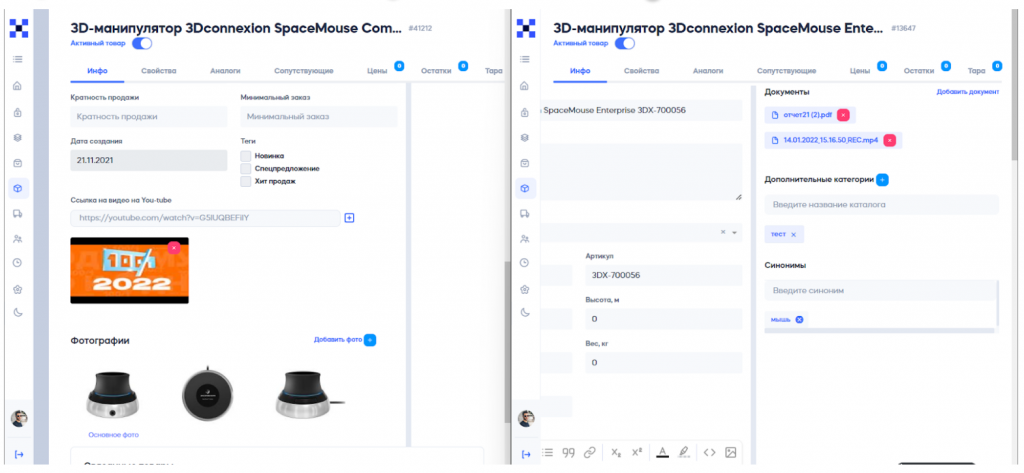Click the Артикул field with 3DX-700056
1024x473 pixels.
click(664, 275)
